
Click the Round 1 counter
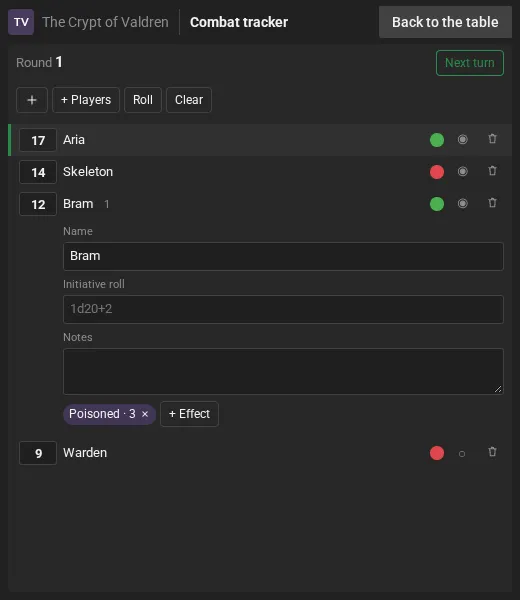tap(39, 62)
